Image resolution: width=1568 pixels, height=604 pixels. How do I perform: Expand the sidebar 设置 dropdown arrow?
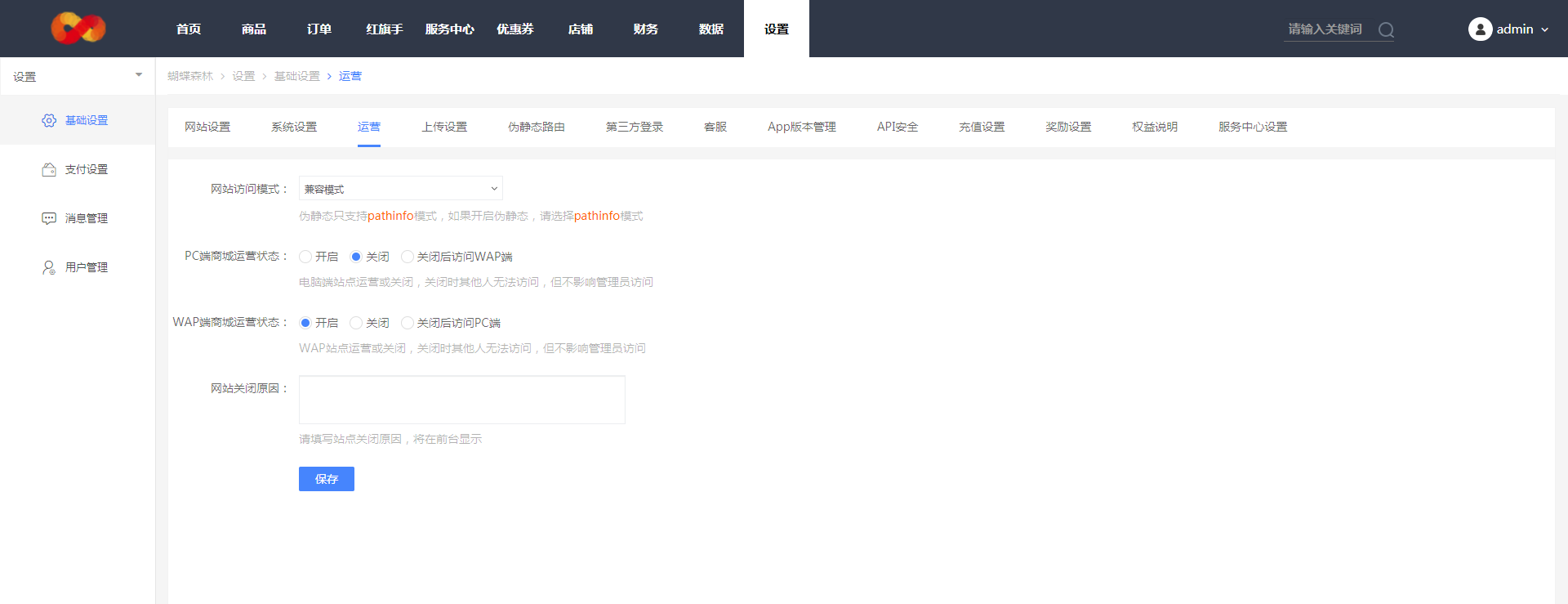139,75
